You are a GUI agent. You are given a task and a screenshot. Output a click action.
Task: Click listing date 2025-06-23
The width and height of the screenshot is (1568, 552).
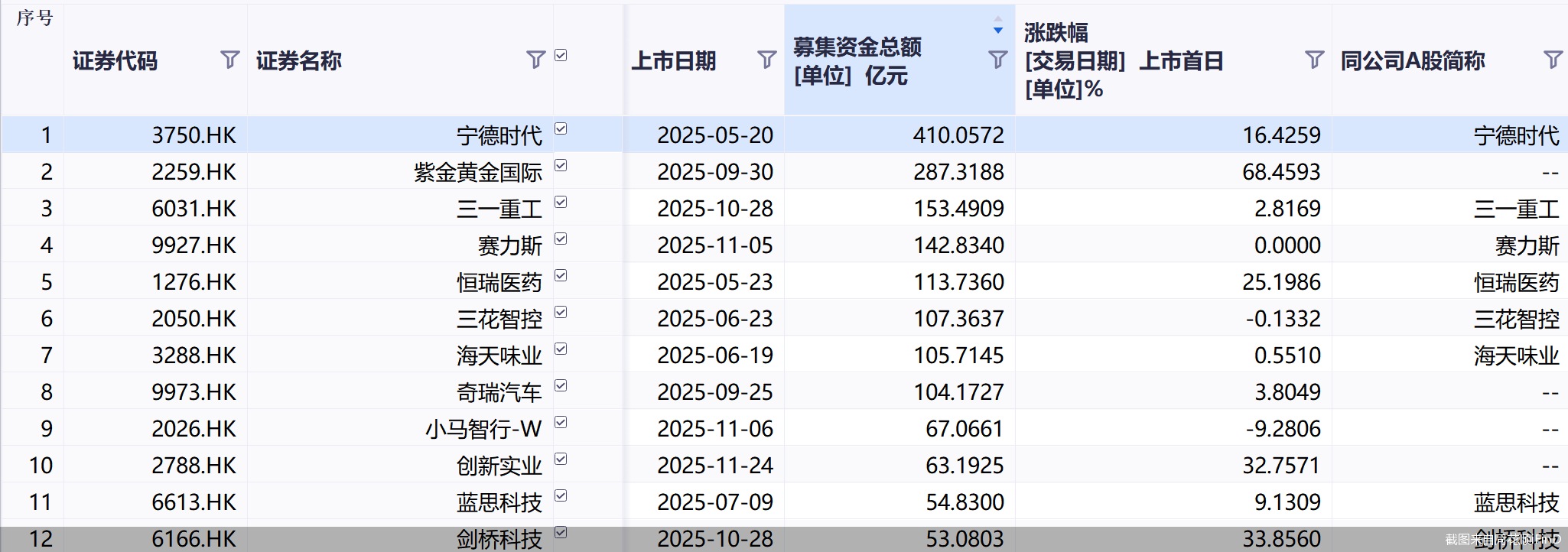tap(715, 319)
